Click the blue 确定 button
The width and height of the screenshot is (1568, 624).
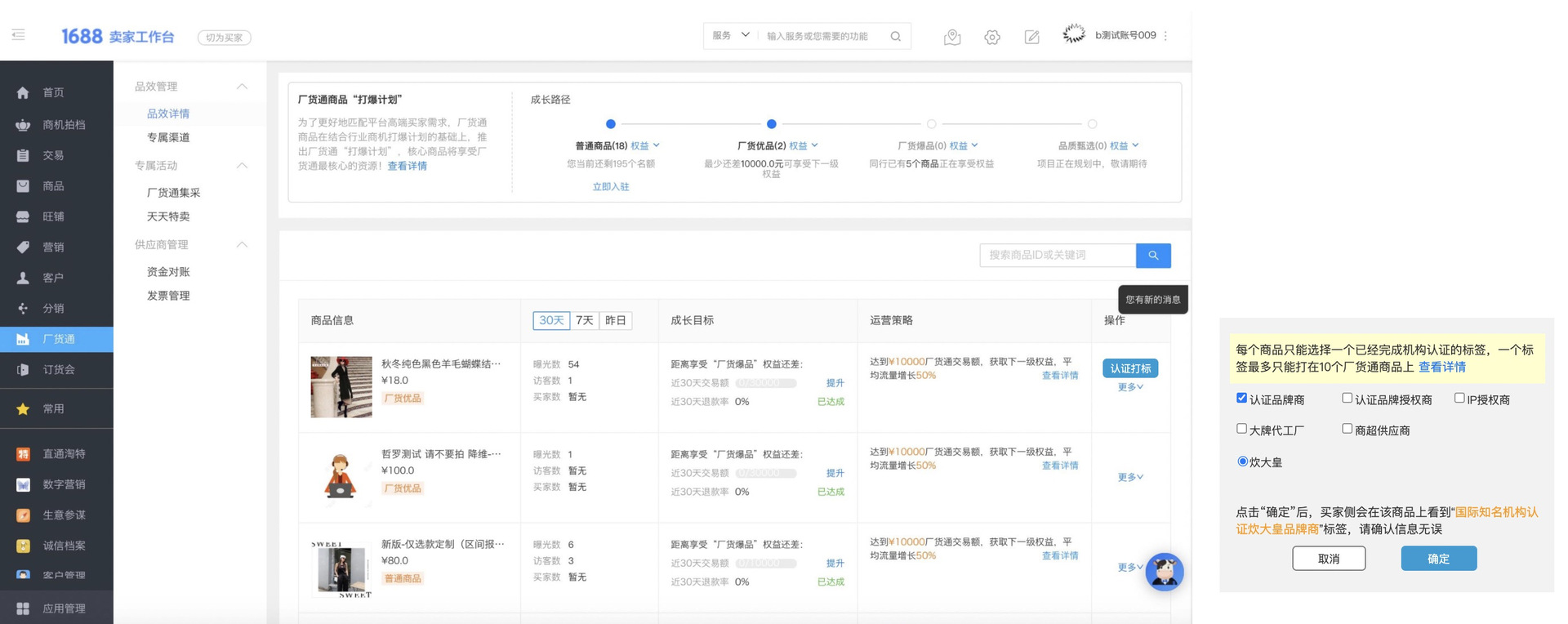point(1438,559)
